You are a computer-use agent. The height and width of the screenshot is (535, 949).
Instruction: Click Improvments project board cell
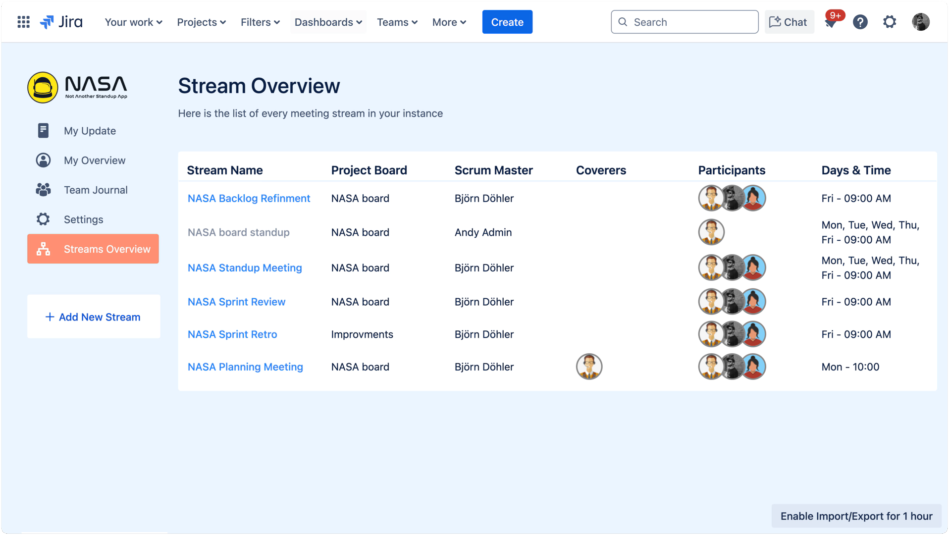tap(362, 334)
